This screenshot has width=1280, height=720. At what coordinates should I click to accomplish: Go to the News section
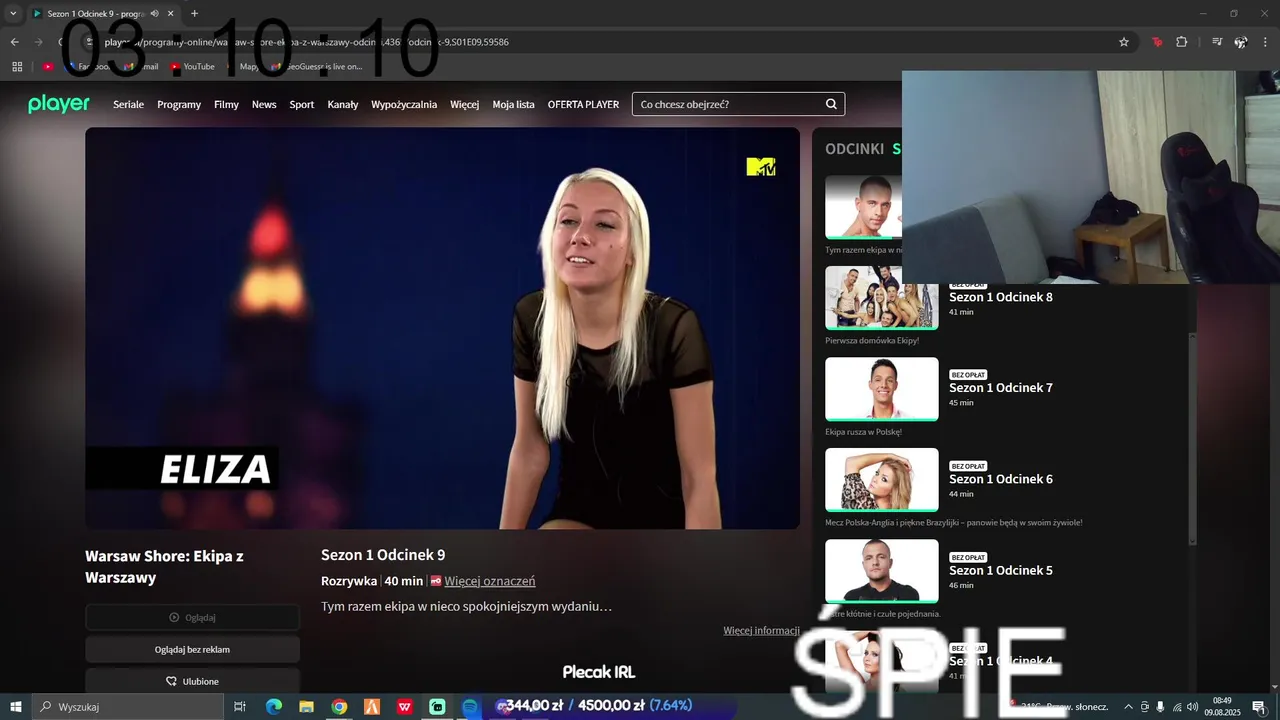(264, 104)
